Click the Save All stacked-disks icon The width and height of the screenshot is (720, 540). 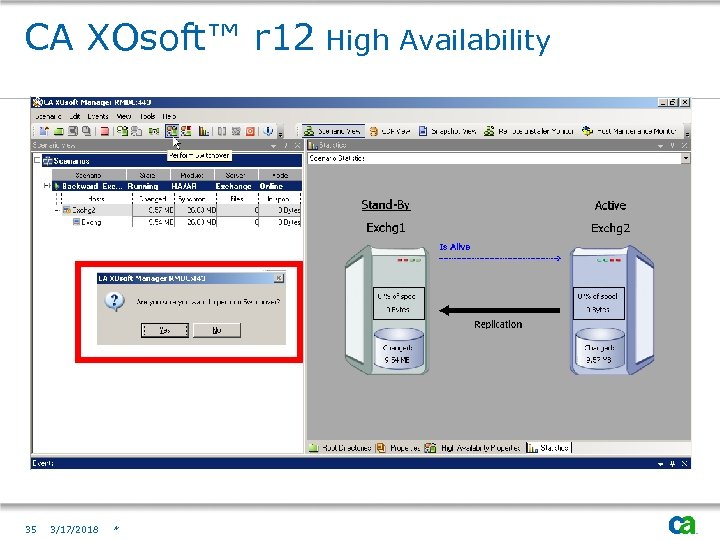(86, 131)
